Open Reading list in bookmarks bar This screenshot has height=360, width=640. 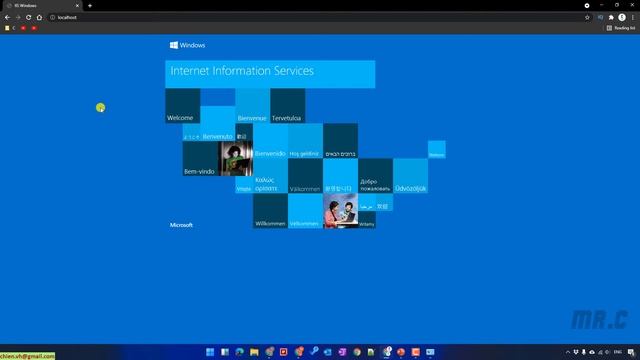click(621, 28)
